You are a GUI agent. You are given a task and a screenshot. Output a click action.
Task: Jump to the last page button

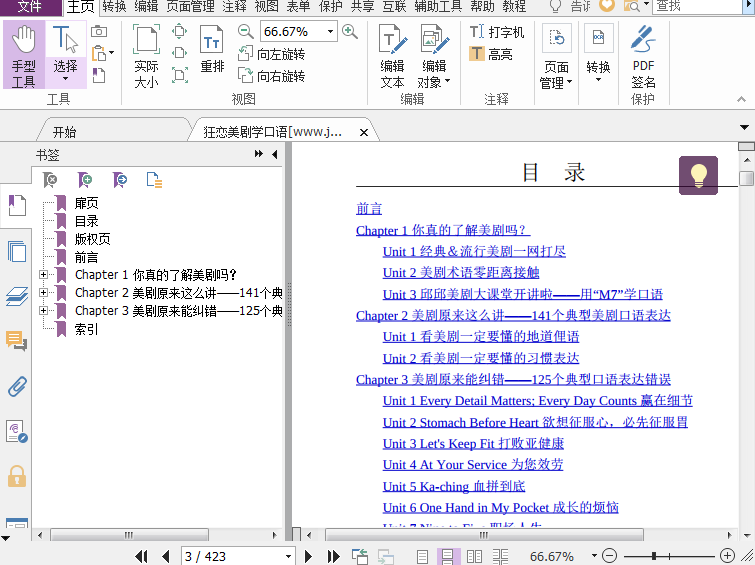333,557
